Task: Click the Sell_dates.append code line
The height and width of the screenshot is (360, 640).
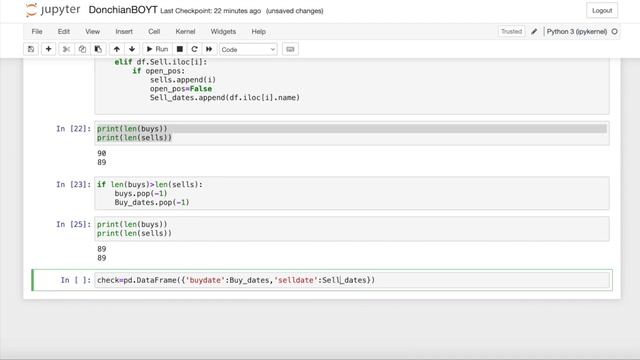Action: click(x=225, y=98)
